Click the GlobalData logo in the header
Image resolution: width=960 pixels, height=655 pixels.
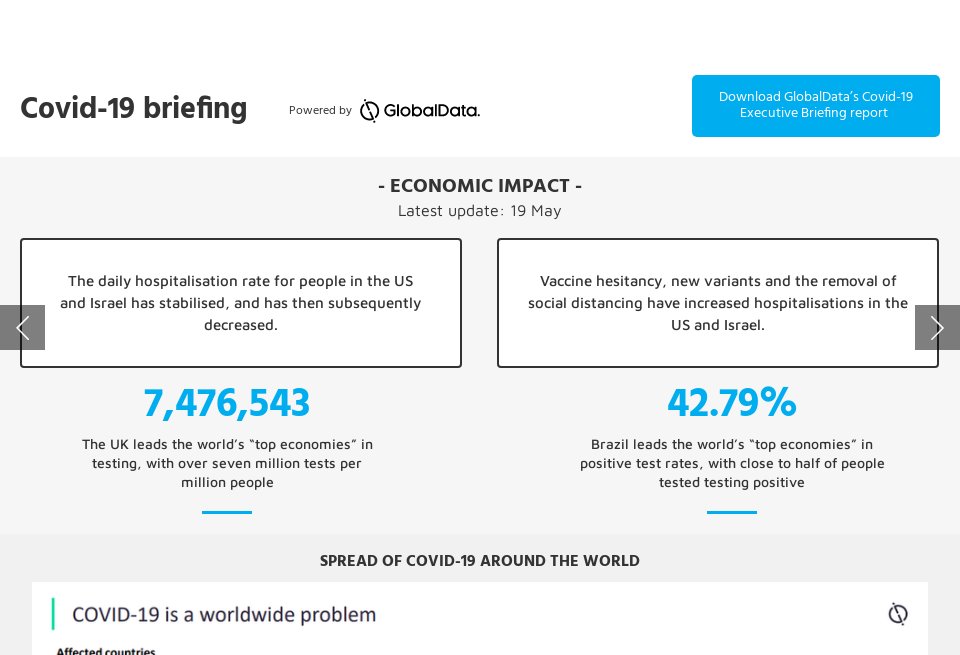(420, 110)
